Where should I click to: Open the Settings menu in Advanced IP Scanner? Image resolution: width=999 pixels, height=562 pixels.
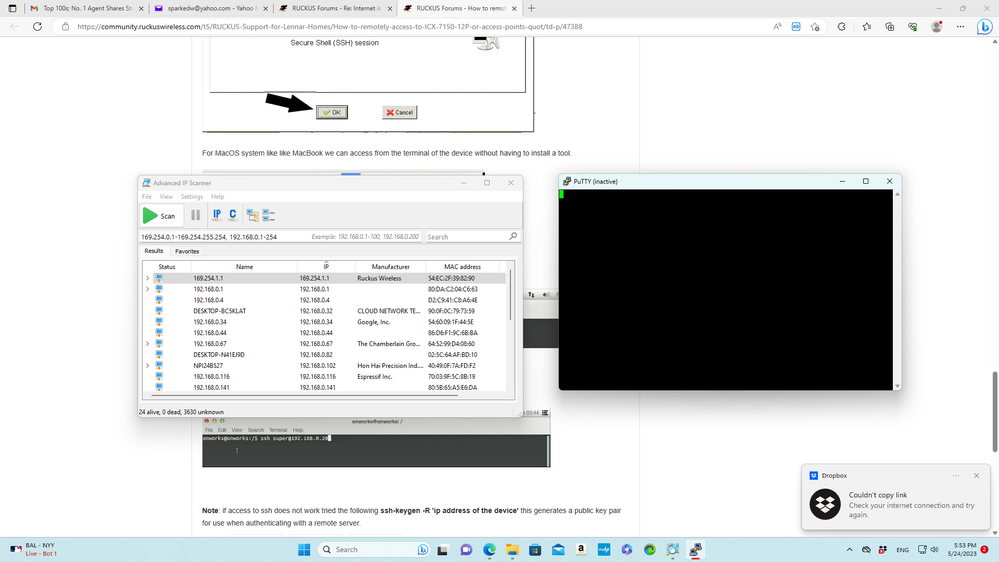coord(192,197)
